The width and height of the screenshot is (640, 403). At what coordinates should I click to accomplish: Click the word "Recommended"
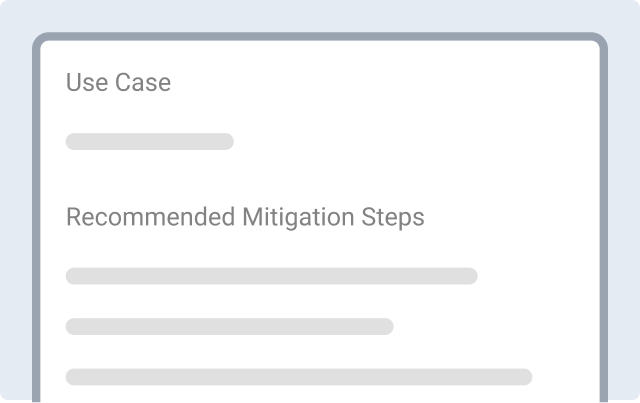151,217
